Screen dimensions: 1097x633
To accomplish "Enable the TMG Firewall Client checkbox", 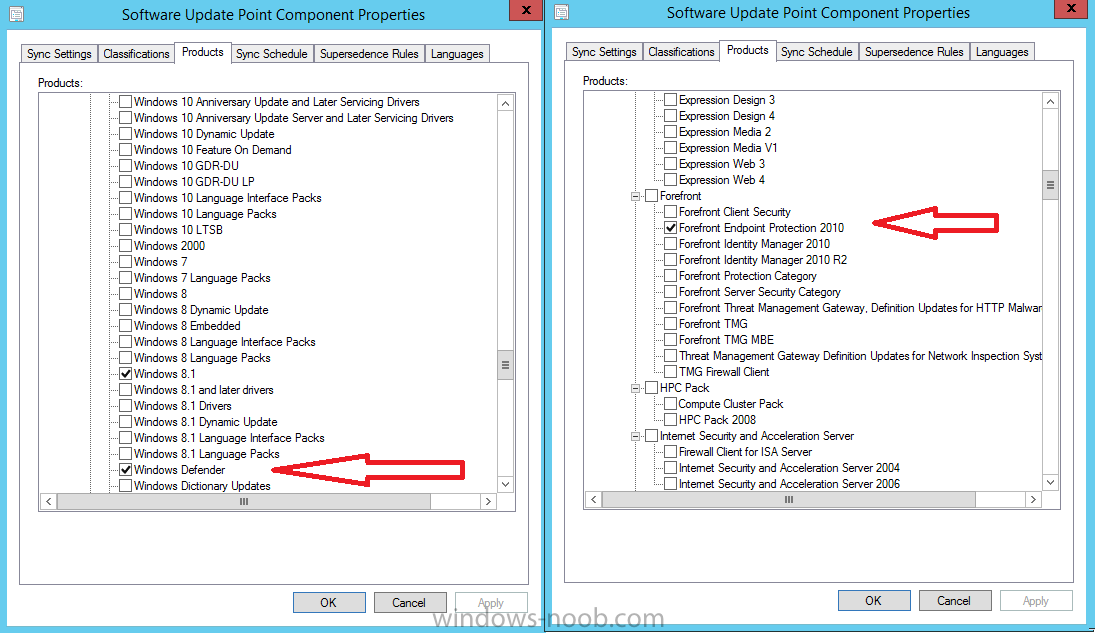I will click(671, 372).
